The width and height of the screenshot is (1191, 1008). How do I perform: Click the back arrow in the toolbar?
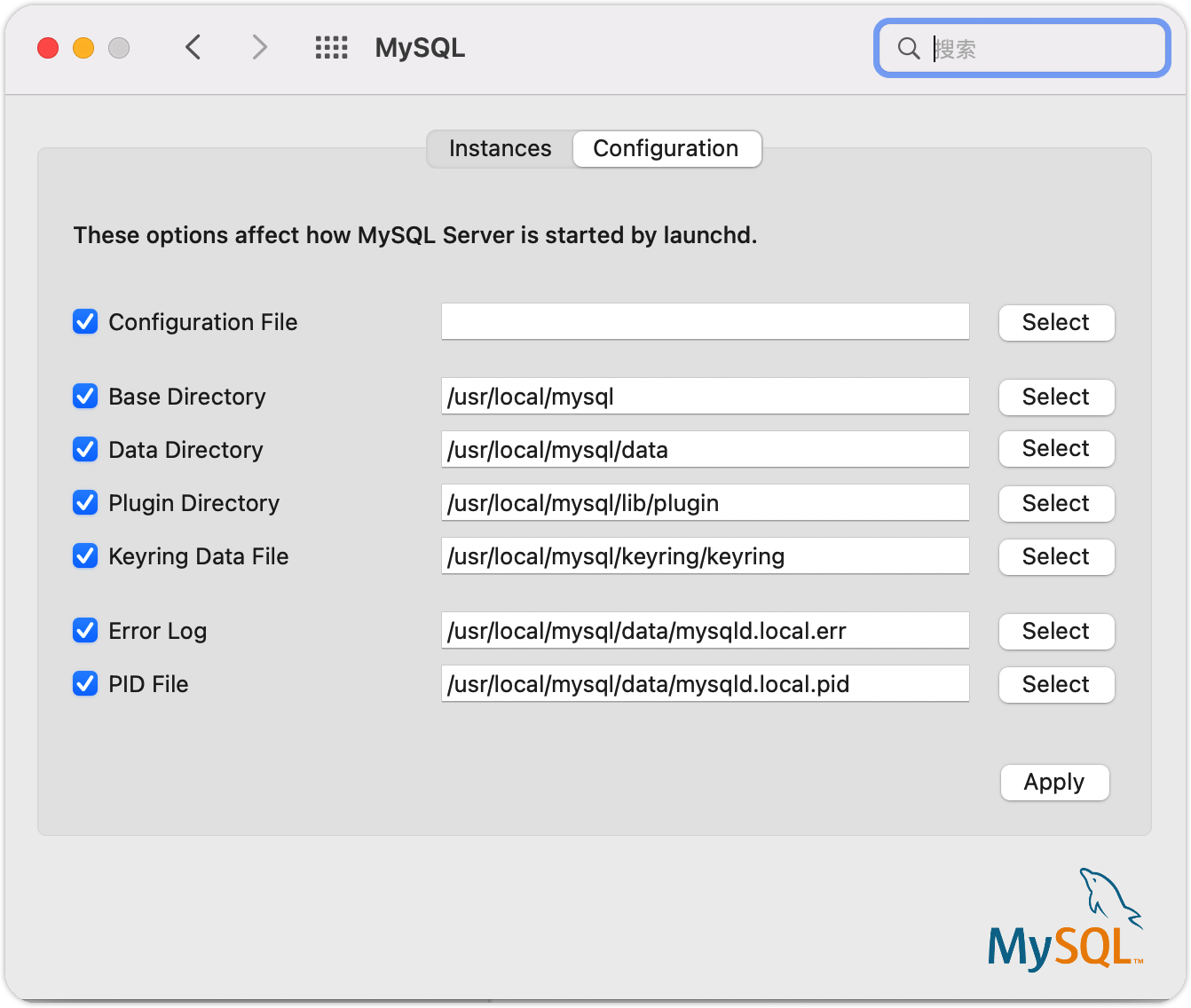(x=193, y=47)
